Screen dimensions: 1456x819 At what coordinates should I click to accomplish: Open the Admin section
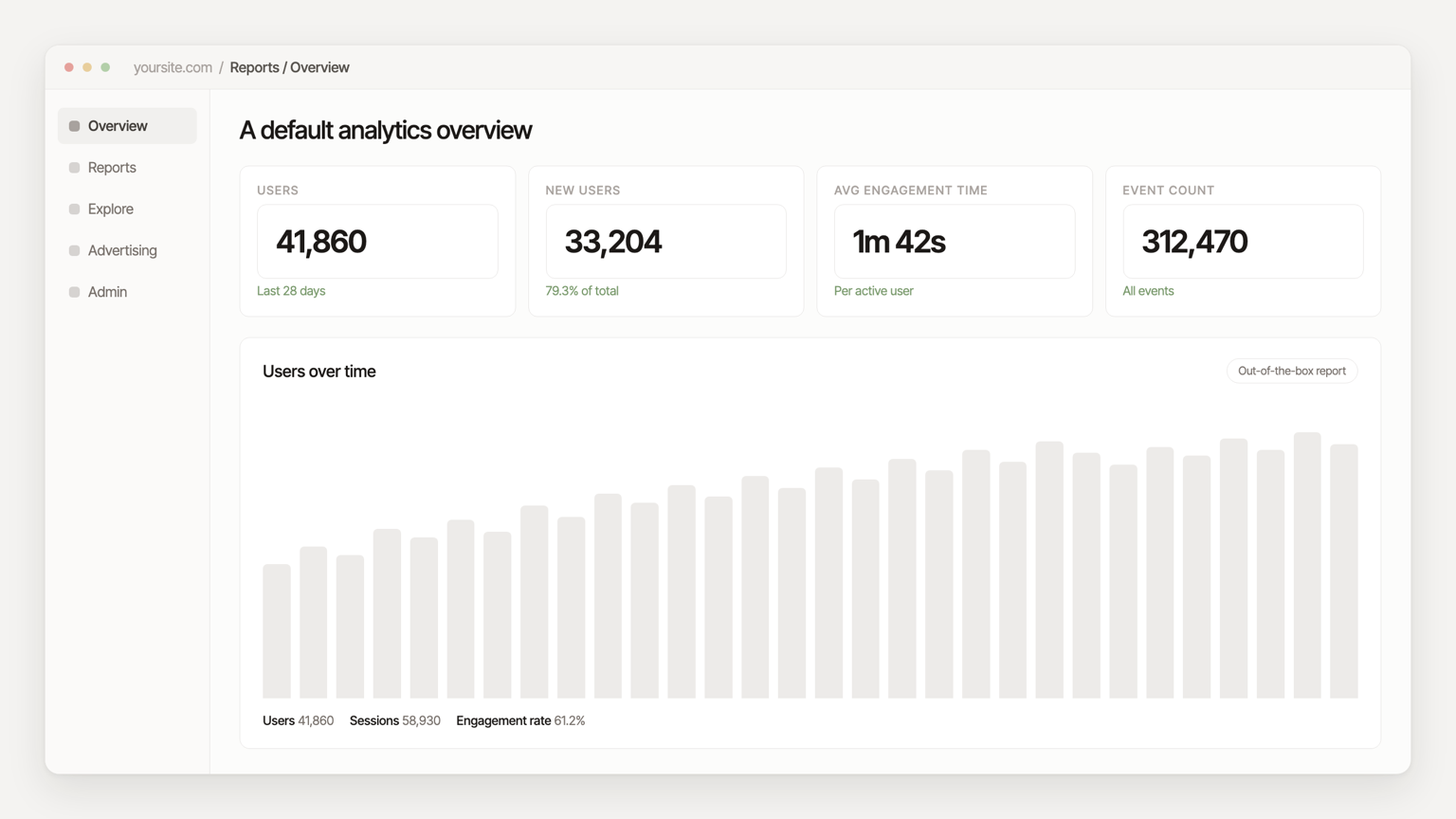(127, 292)
